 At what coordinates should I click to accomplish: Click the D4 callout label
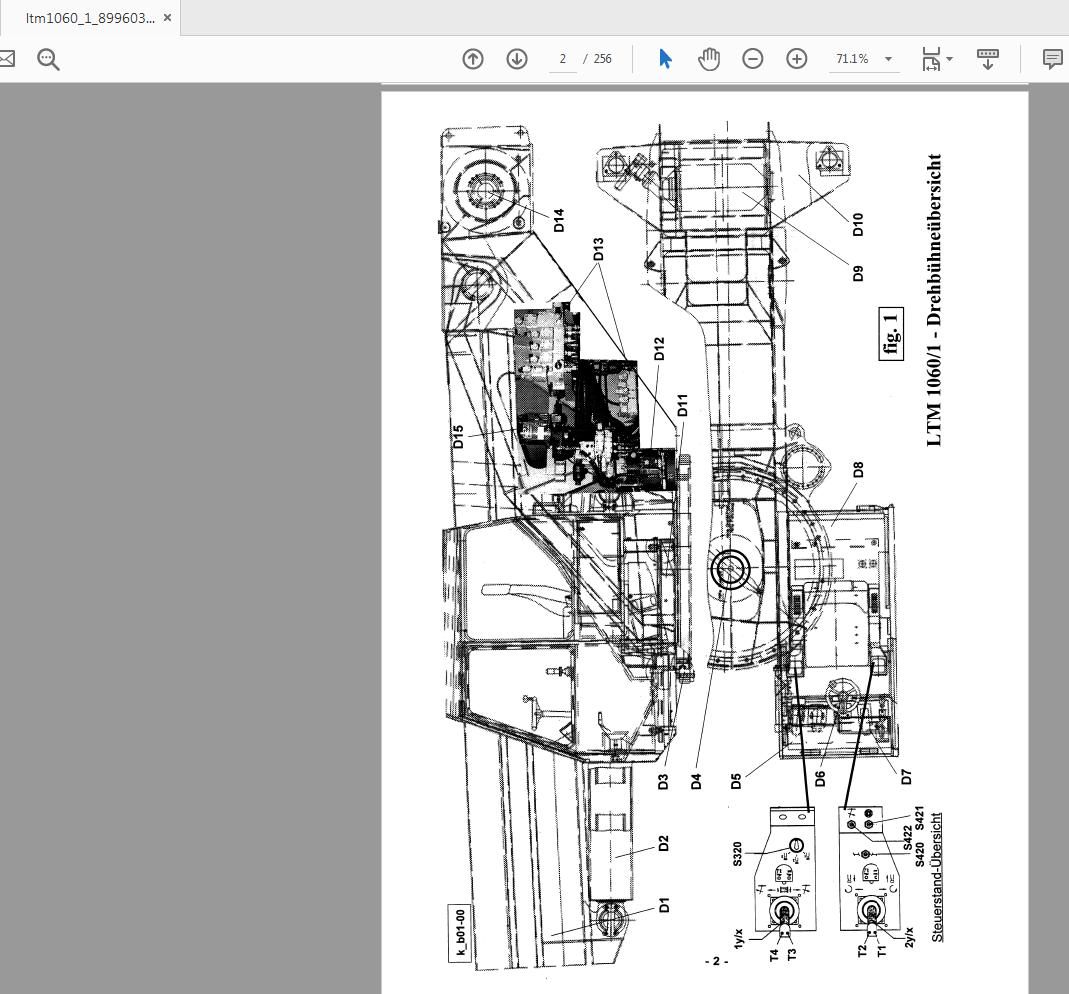coord(696,781)
